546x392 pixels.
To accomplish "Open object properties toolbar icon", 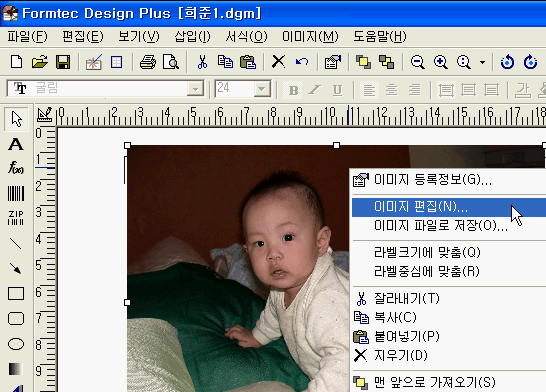I will (x=333, y=62).
